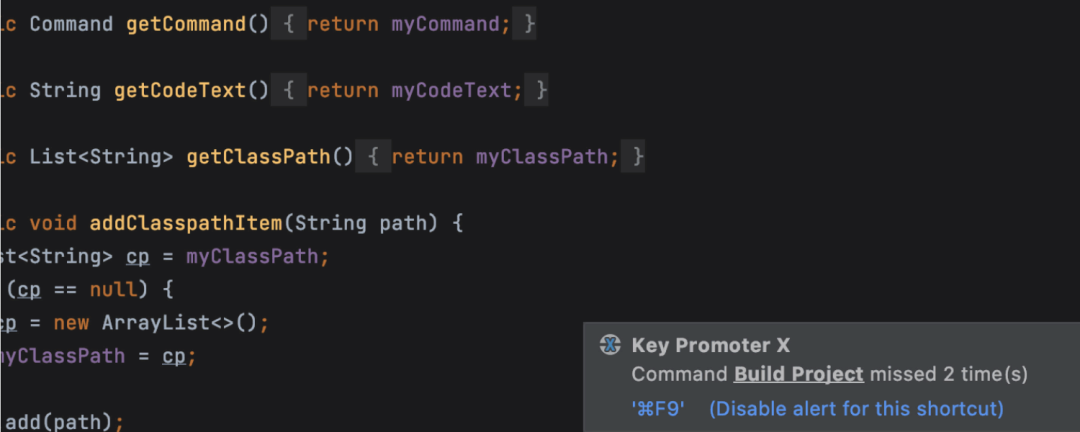Expand the folded getCodeText opening brace
This screenshot has width=1080, height=432.
[289, 90]
